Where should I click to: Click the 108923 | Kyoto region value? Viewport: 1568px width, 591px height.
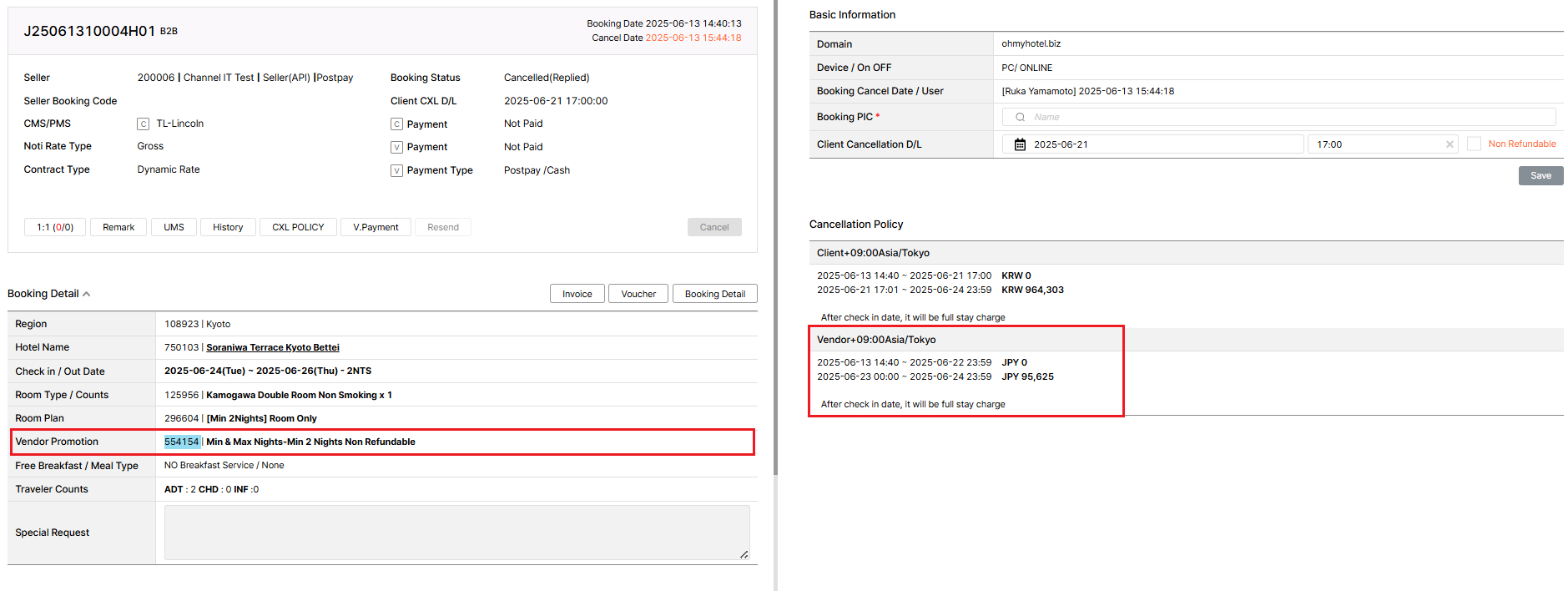pos(197,324)
